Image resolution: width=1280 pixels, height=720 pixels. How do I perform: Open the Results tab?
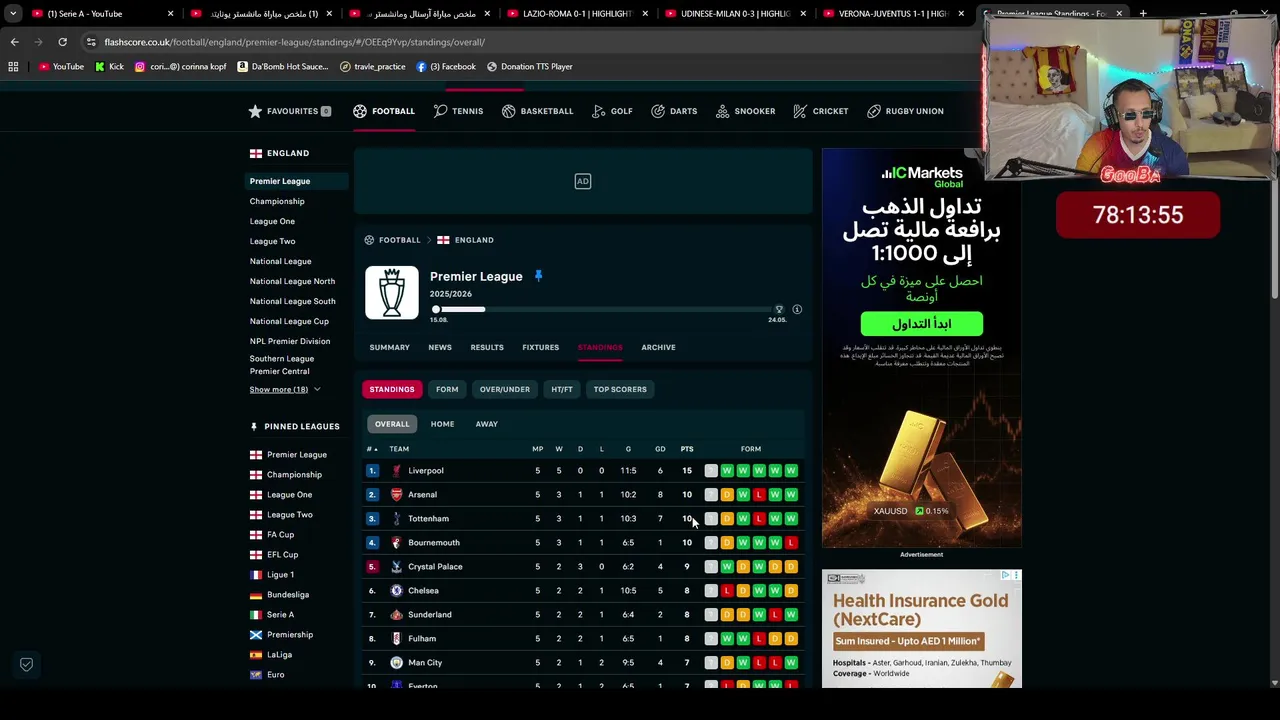pos(487,347)
